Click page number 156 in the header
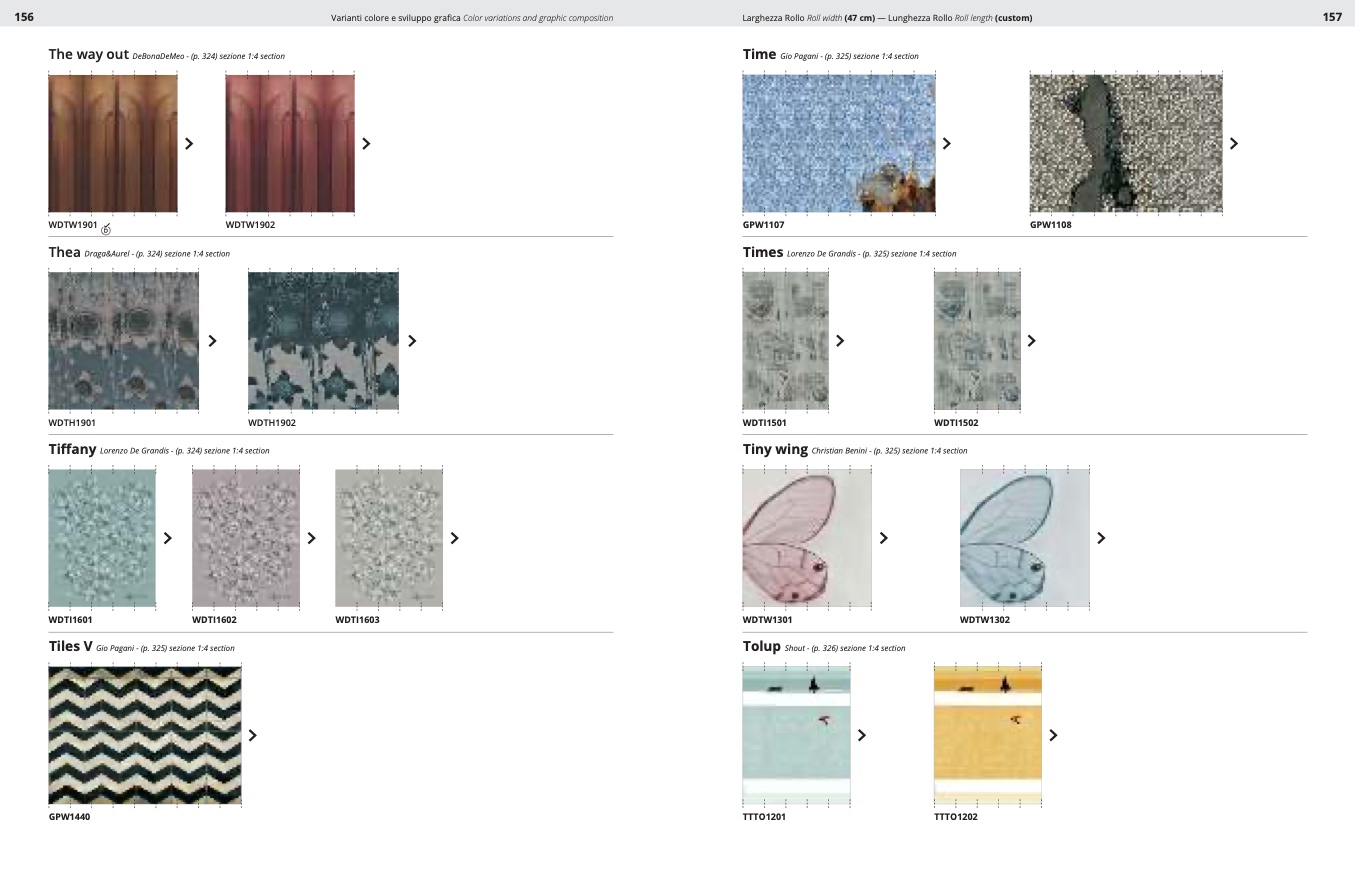 (x=24, y=17)
